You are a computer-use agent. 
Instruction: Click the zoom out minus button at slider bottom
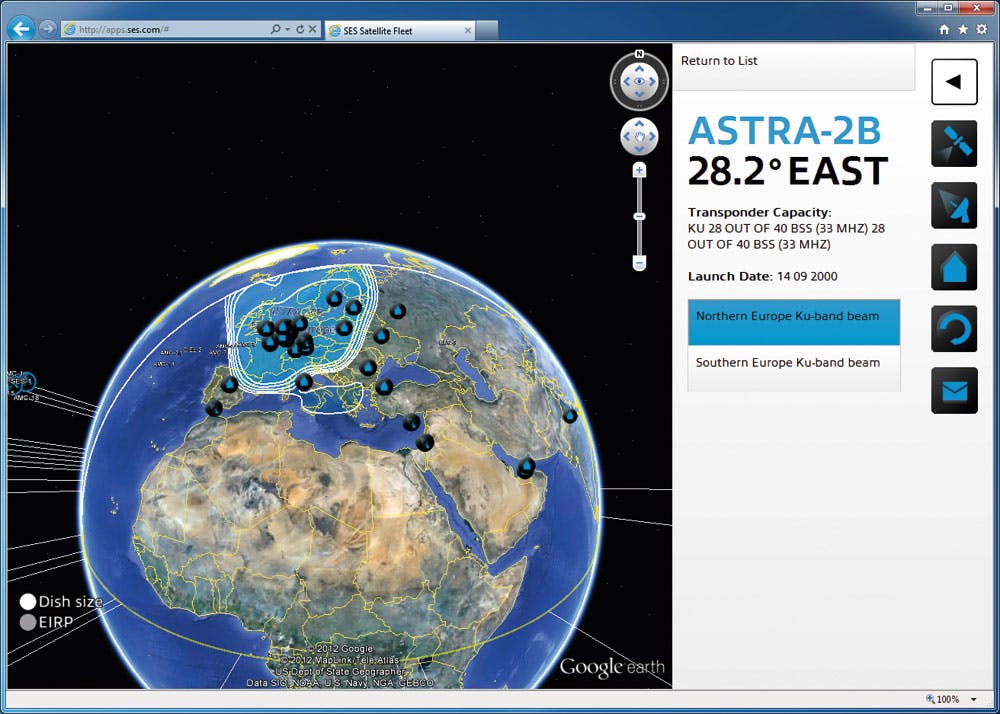(x=639, y=262)
